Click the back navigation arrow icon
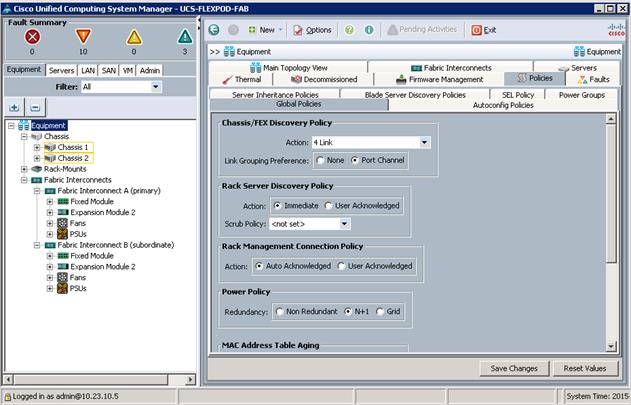631x405 pixels. point(214,30)
